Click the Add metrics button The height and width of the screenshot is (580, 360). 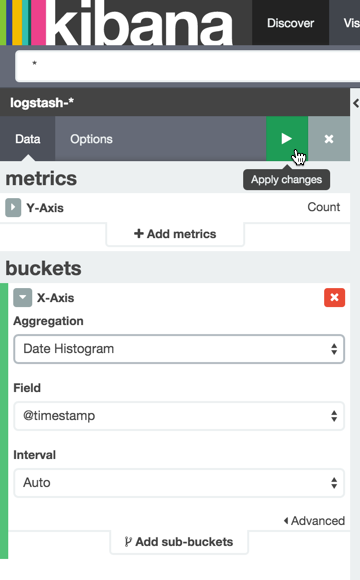(x=175, y=234)
